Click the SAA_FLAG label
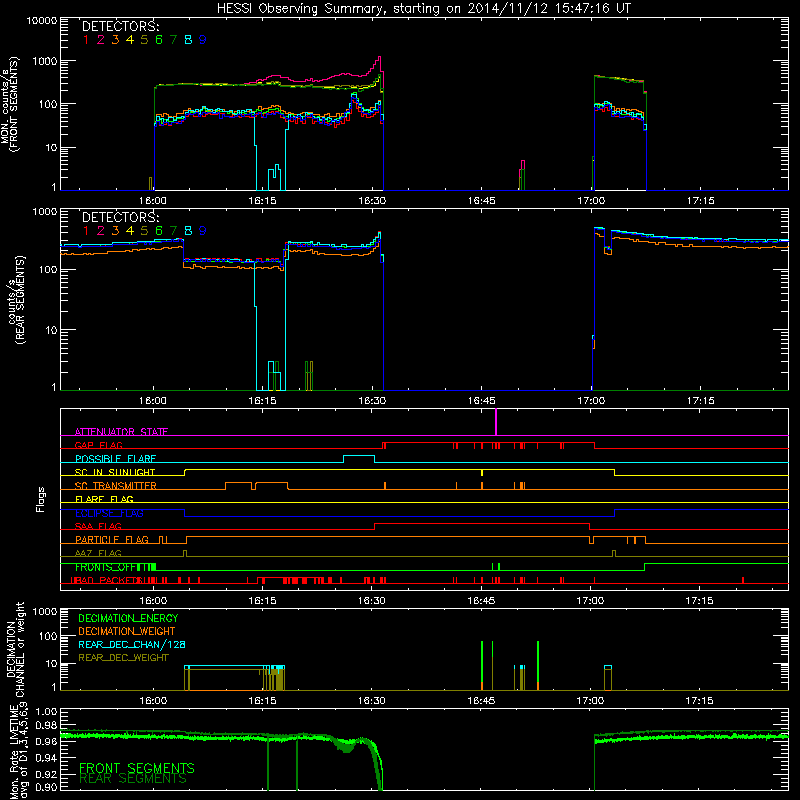 98,526
